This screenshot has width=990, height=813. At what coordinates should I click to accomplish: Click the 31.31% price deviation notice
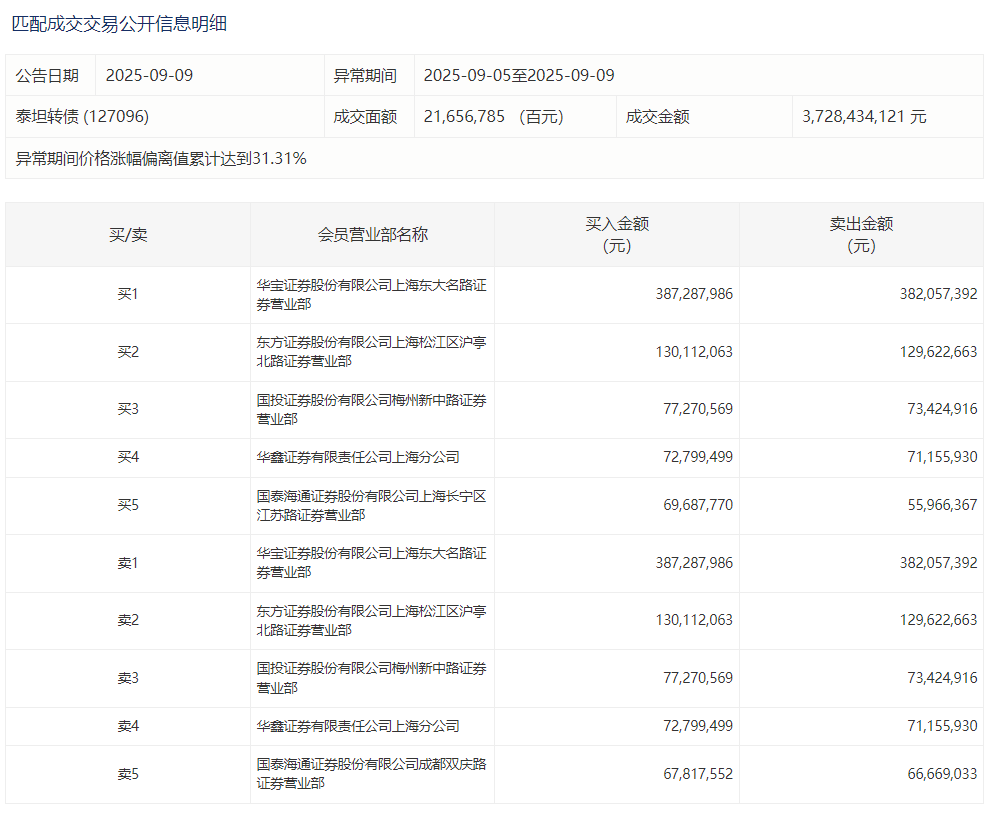161,159
